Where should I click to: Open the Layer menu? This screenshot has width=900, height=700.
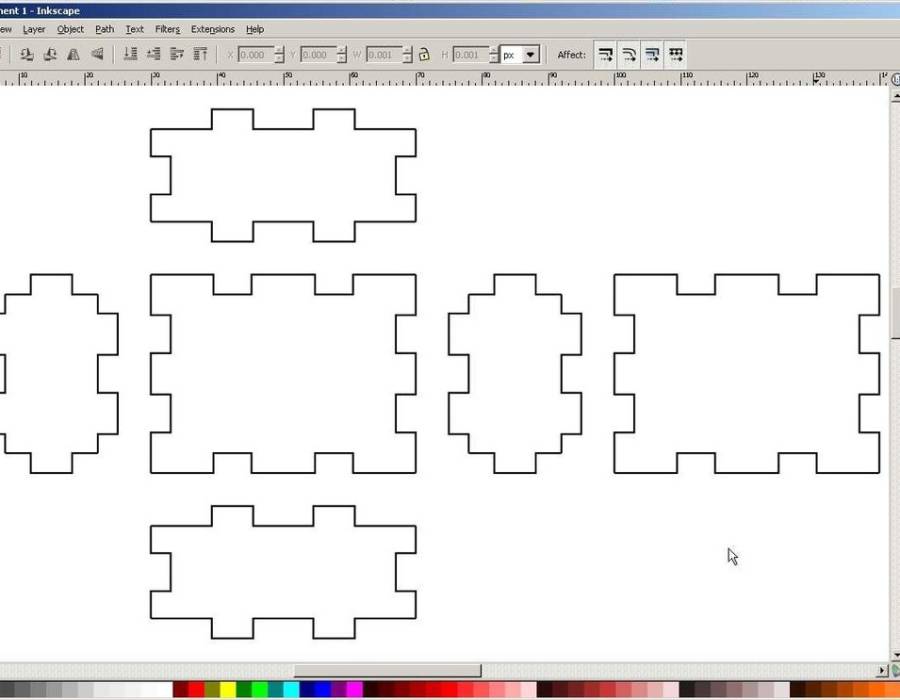(34, 29)
